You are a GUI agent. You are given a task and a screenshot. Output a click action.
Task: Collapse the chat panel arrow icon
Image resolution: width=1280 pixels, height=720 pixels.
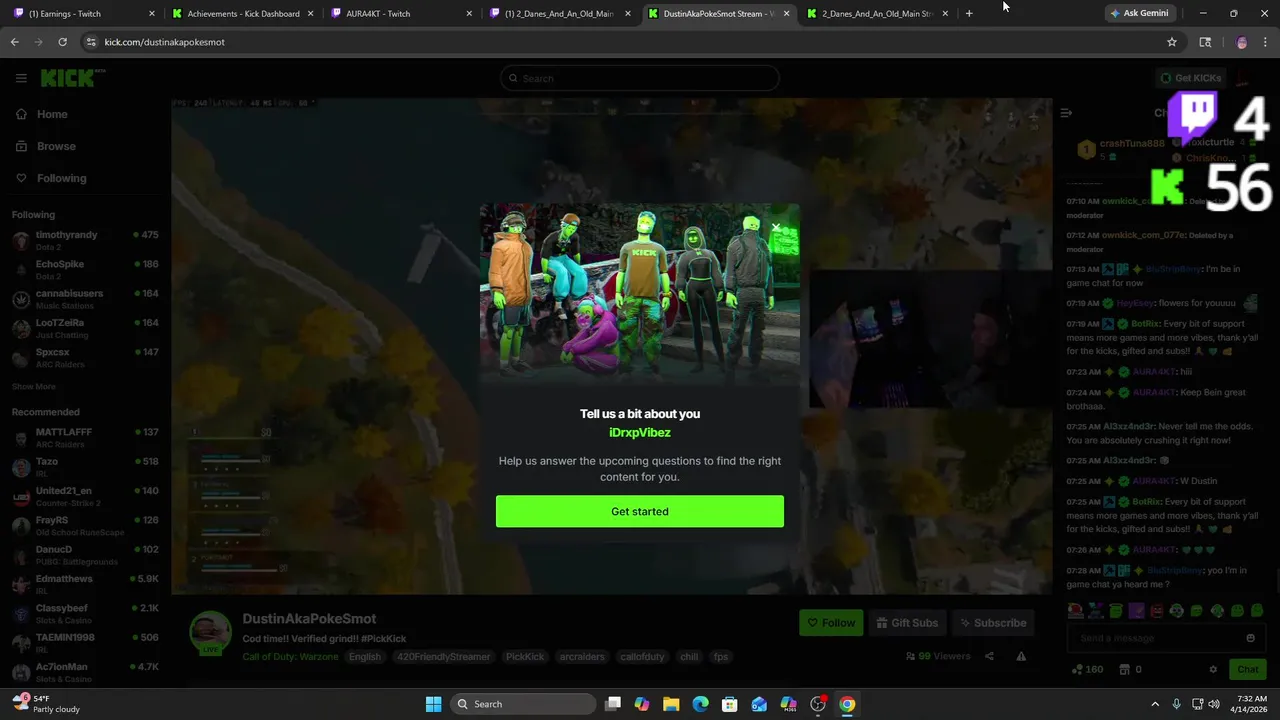(1066, 113)
